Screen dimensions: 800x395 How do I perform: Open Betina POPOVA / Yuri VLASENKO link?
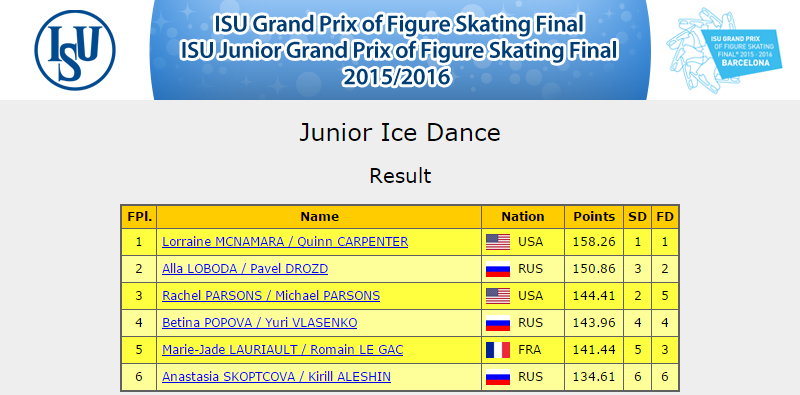pyautogui.click(x=260, y=323)
